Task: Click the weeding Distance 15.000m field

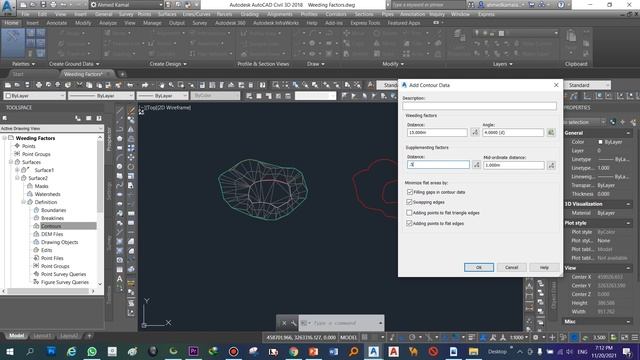Action: (x=437, y=132)
